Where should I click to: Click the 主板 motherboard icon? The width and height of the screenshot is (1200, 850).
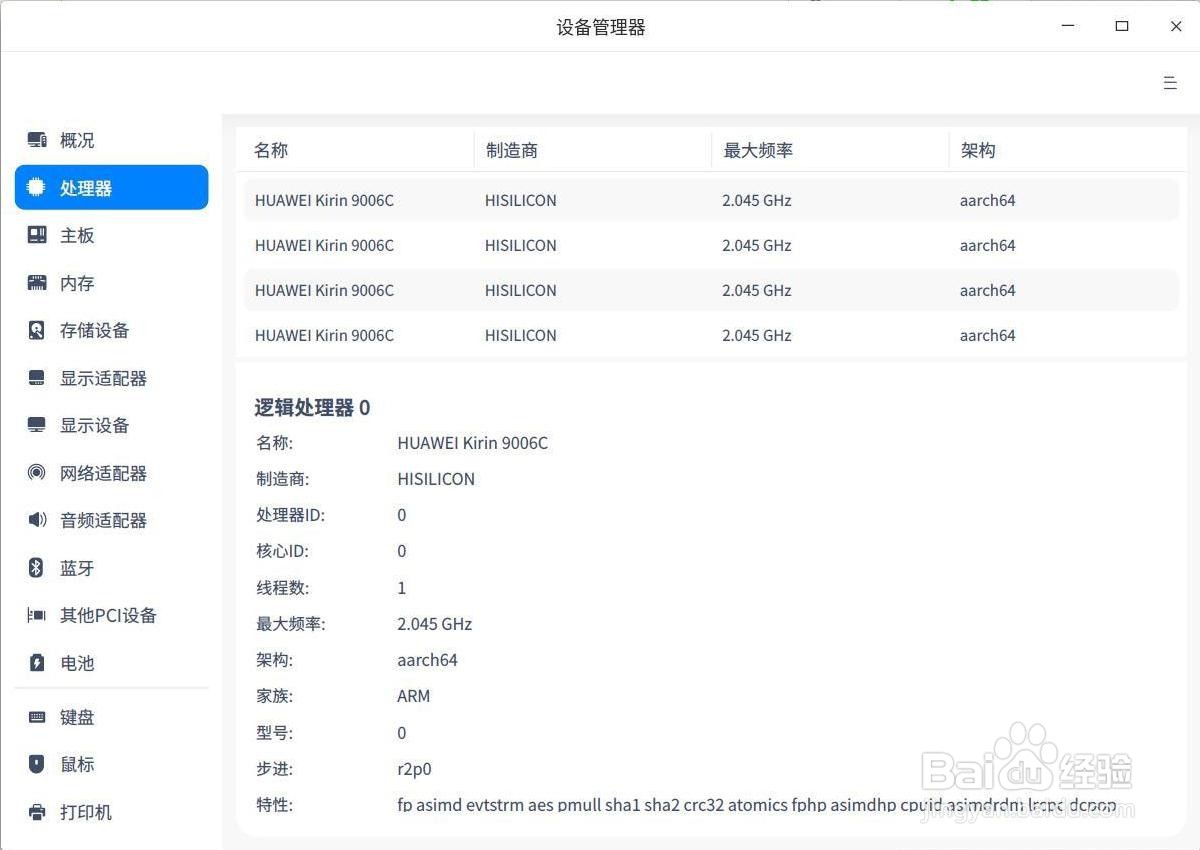click(37, 235)
